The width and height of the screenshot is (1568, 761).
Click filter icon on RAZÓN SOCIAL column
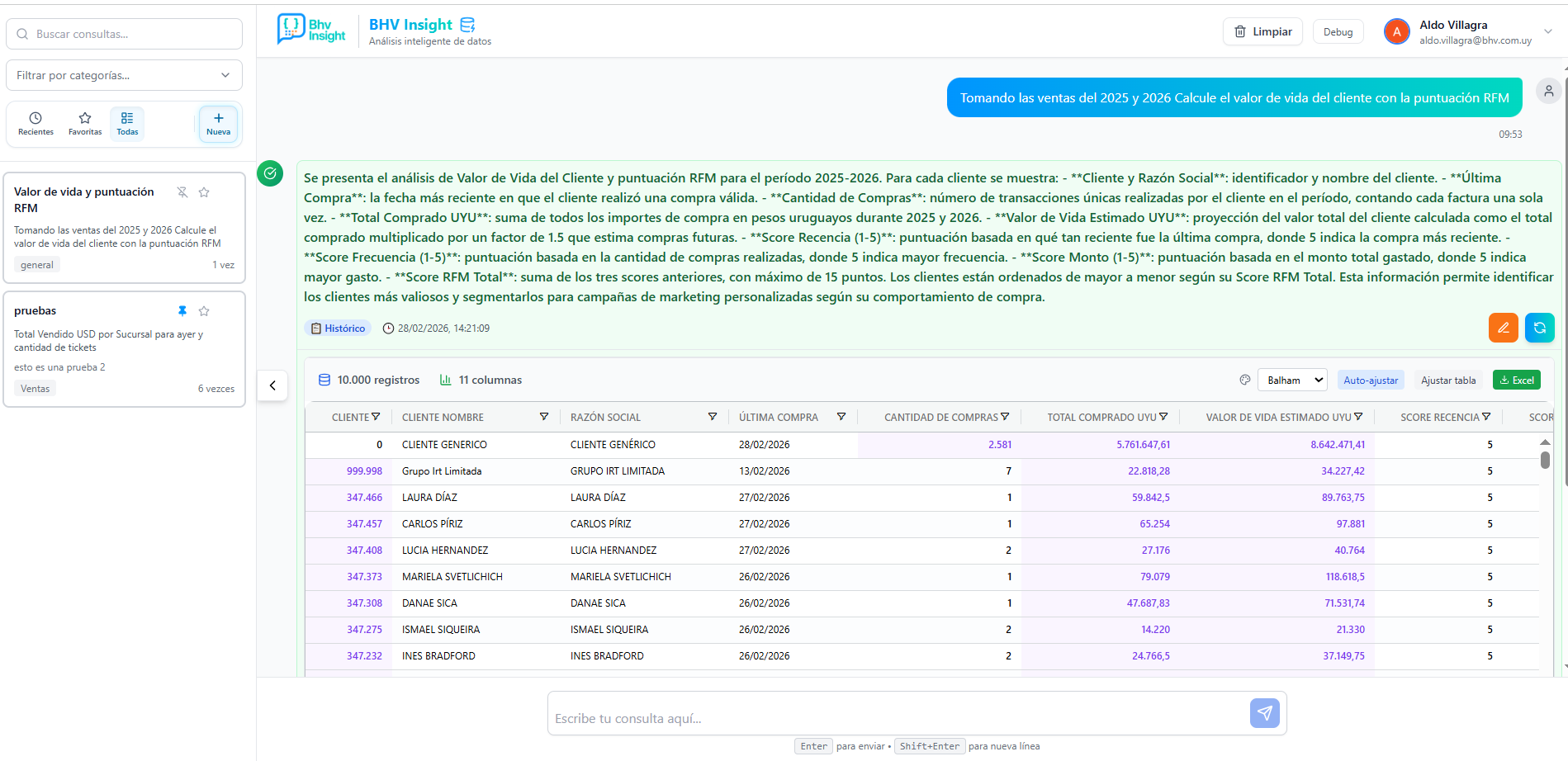coord(713,417)
